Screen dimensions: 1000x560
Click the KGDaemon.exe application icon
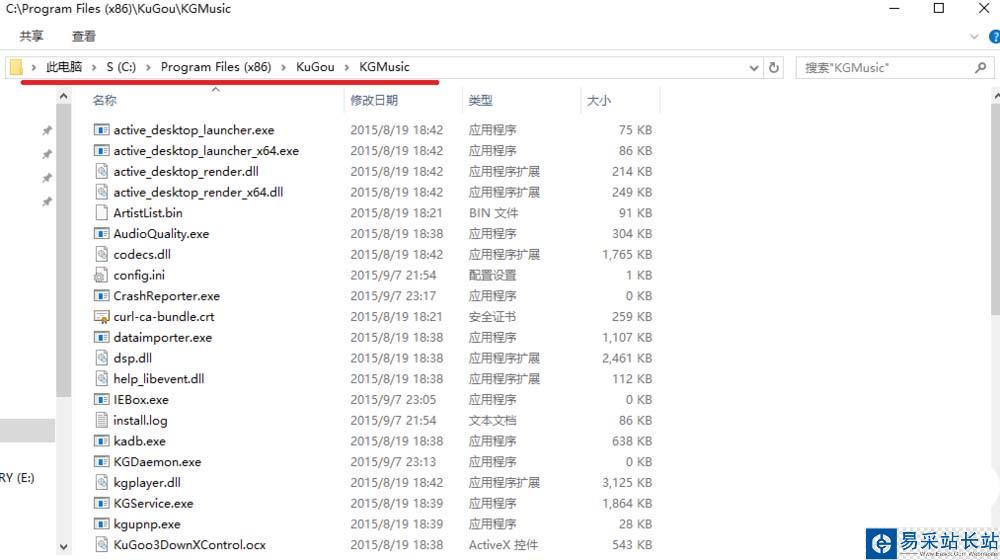pyautogui.click(x=101, y=462)
